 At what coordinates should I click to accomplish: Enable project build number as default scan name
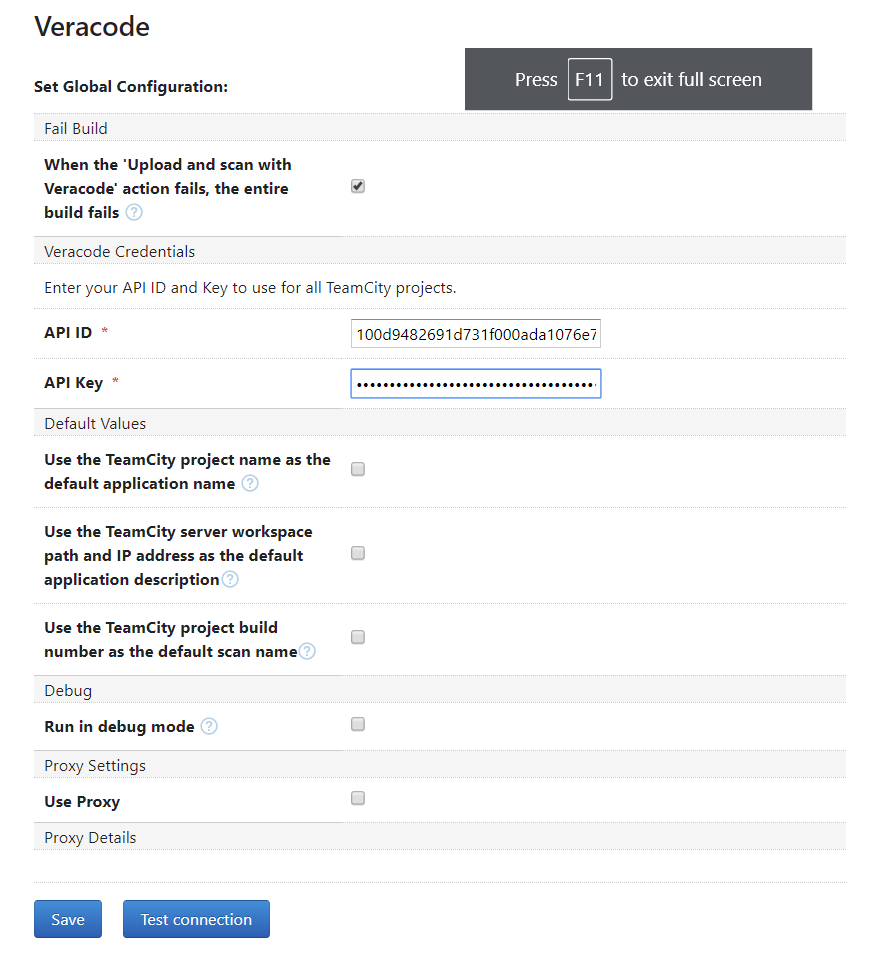click(x=357, y=636)
